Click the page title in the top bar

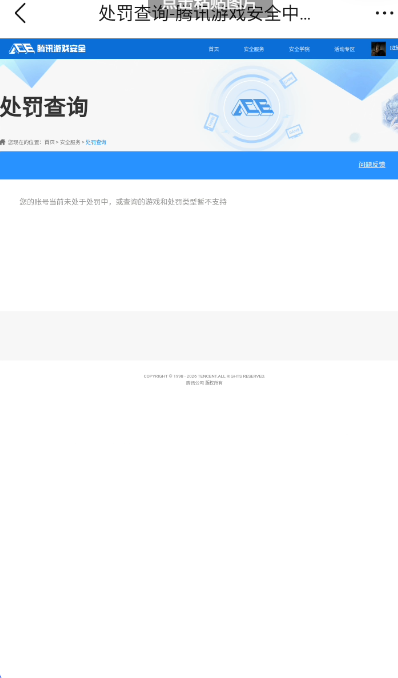[204, 13]
